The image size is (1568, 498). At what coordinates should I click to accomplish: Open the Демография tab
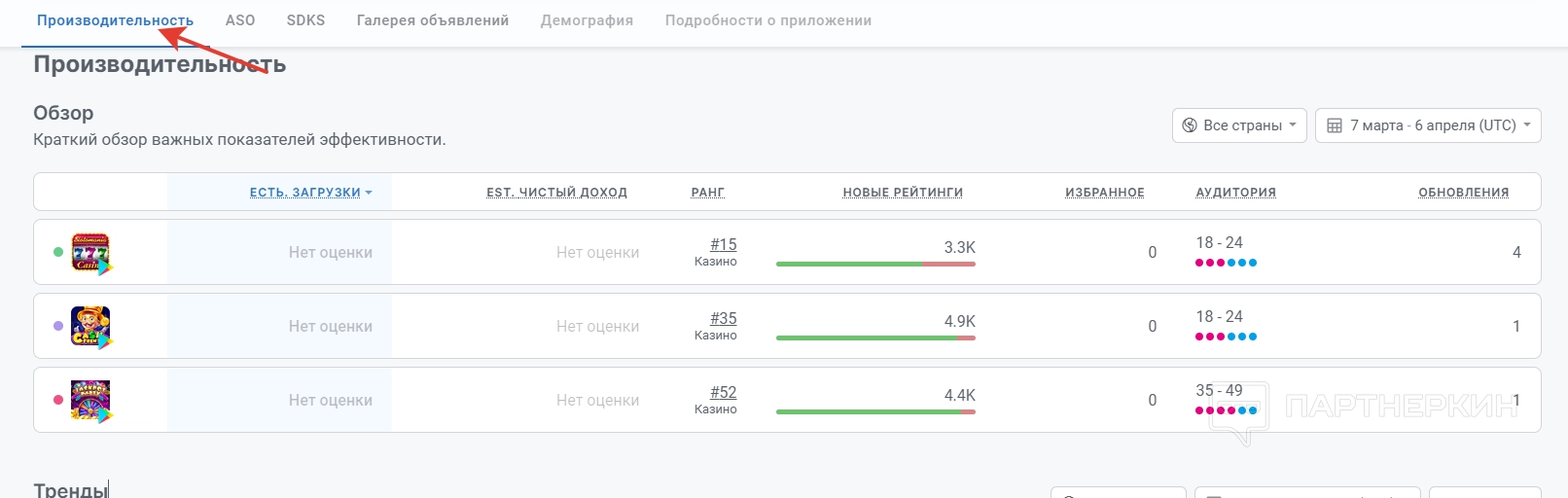click(587, 20)
